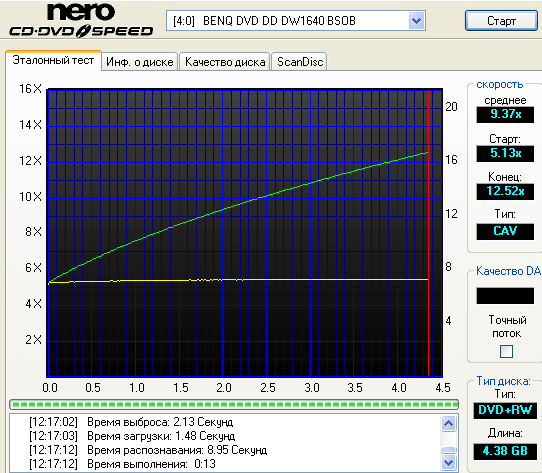542x473 pixels.
Task: Click the 4.38 GB disc length field
Action: (505, 451)
